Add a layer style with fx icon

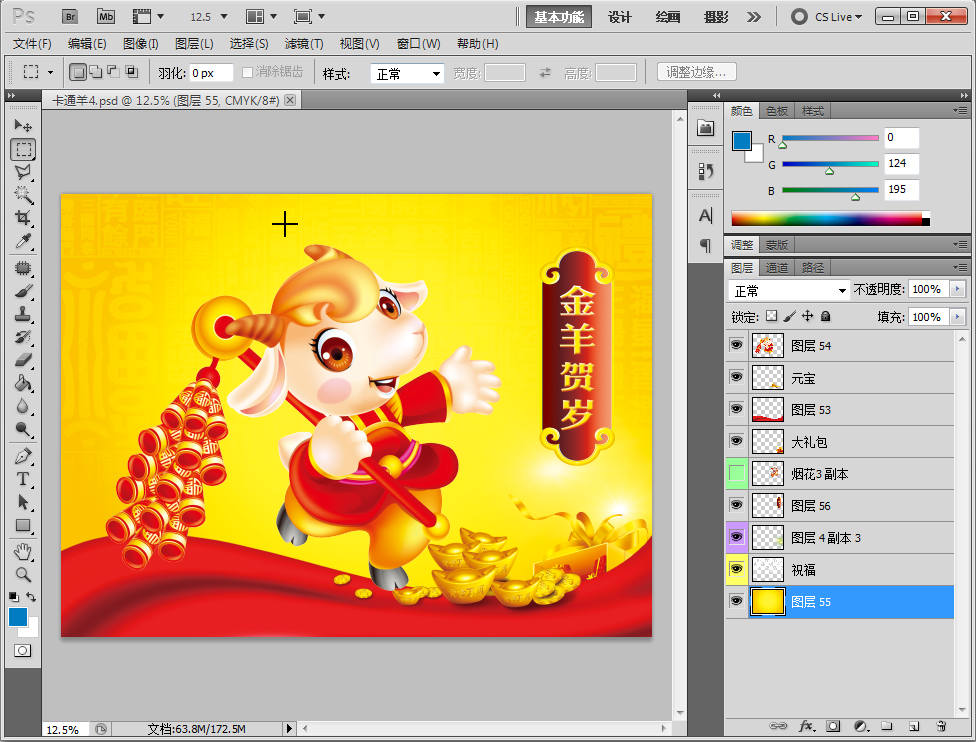(806, 726)
